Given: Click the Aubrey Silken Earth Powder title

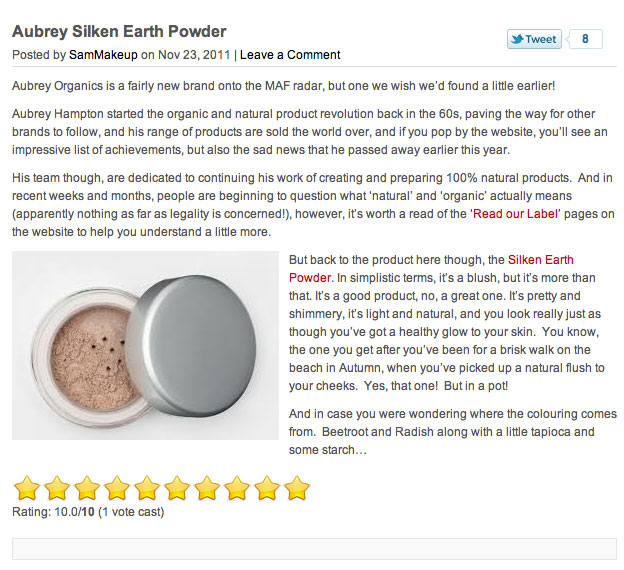Looking at the screenshot, I should click(119, 31).
